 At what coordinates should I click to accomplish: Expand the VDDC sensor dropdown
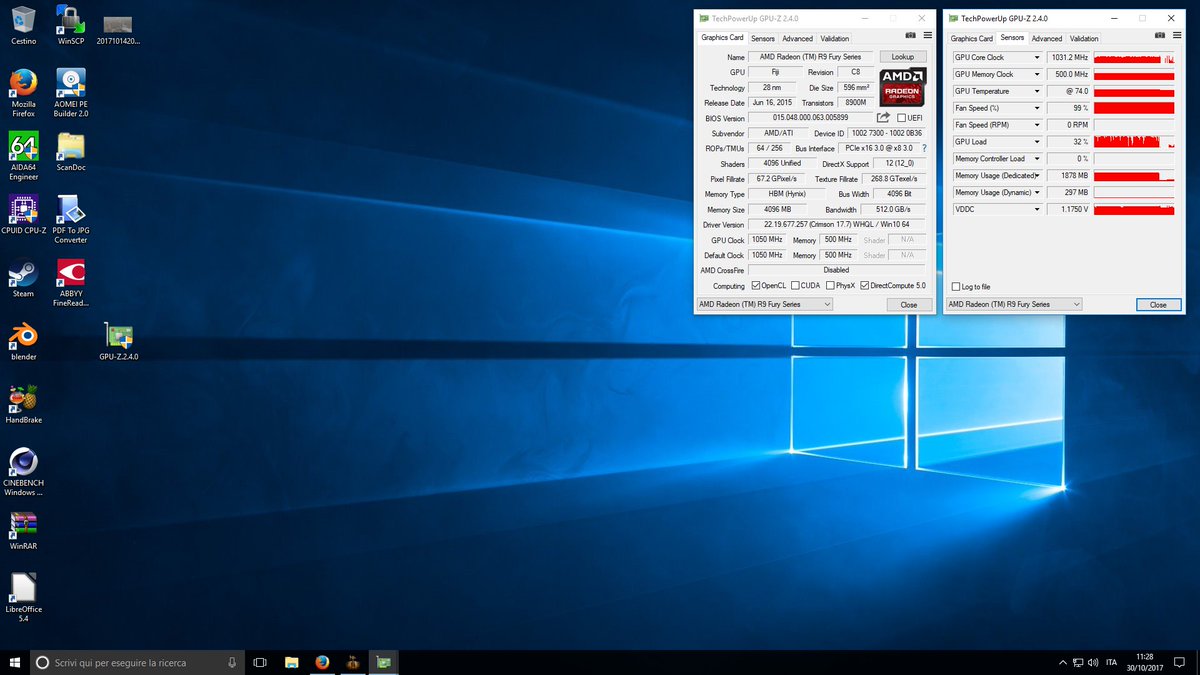click(1037, 210)
